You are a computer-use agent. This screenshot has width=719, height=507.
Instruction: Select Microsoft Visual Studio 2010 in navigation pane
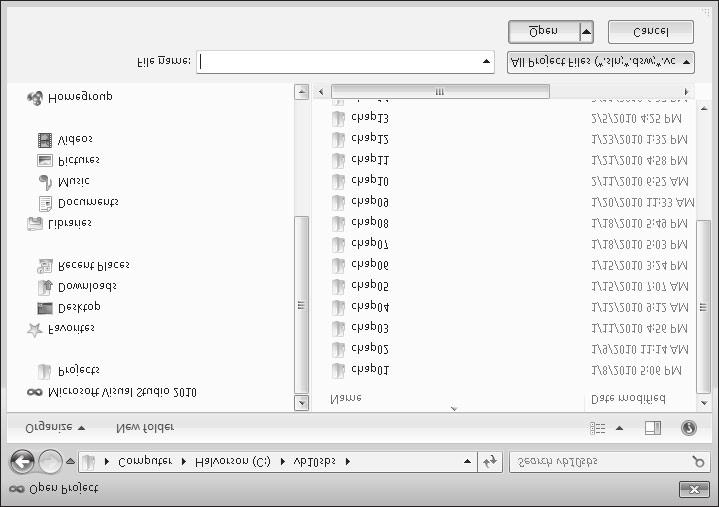tap(122, 392)
